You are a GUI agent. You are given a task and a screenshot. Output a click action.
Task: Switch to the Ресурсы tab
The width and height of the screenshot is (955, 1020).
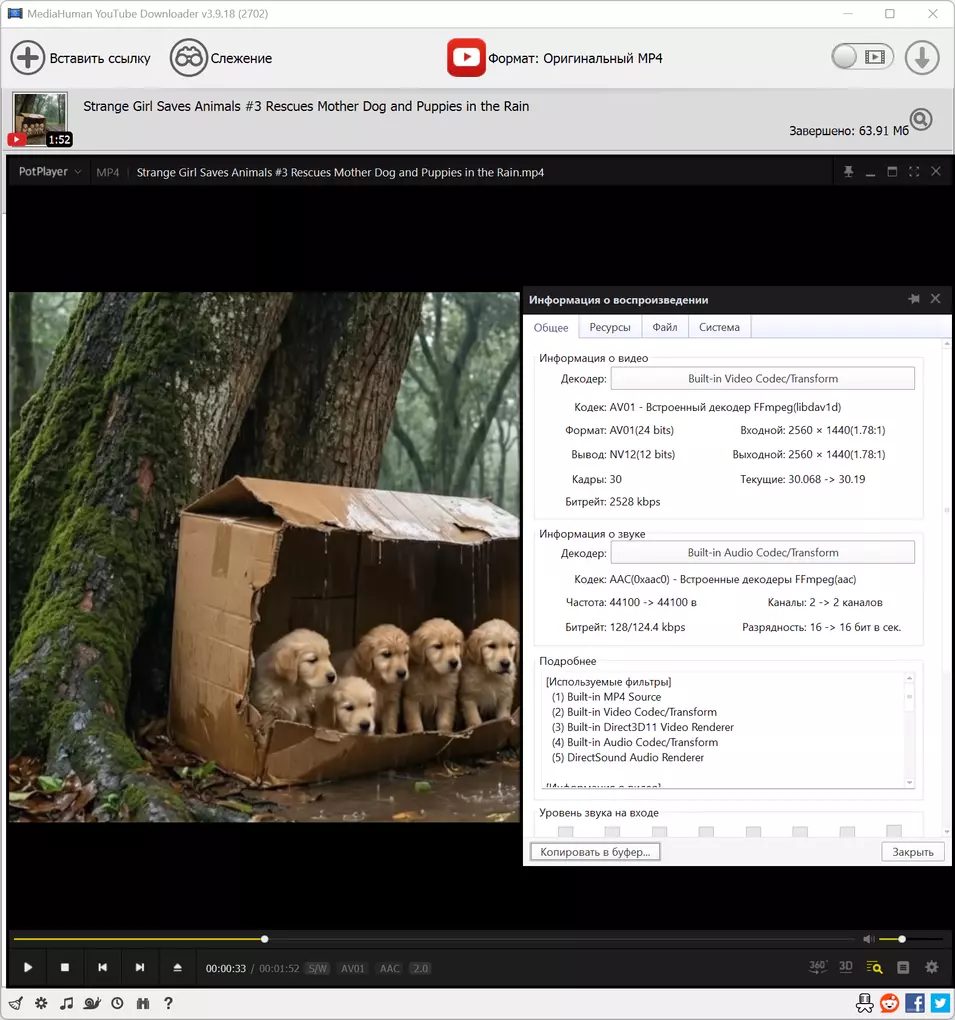(610, 328)
